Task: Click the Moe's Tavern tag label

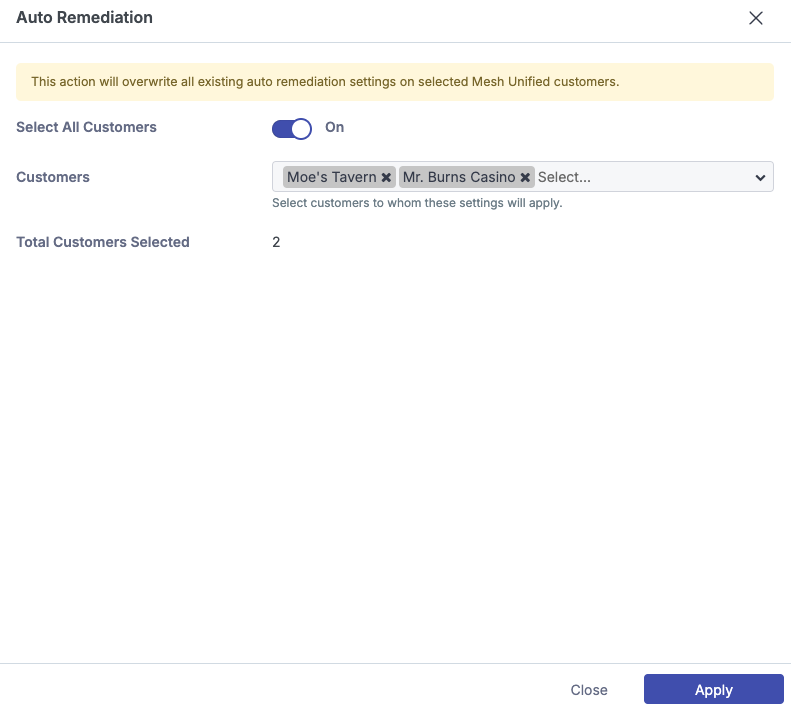Action: pyautogui.click(x=332, y=177)
